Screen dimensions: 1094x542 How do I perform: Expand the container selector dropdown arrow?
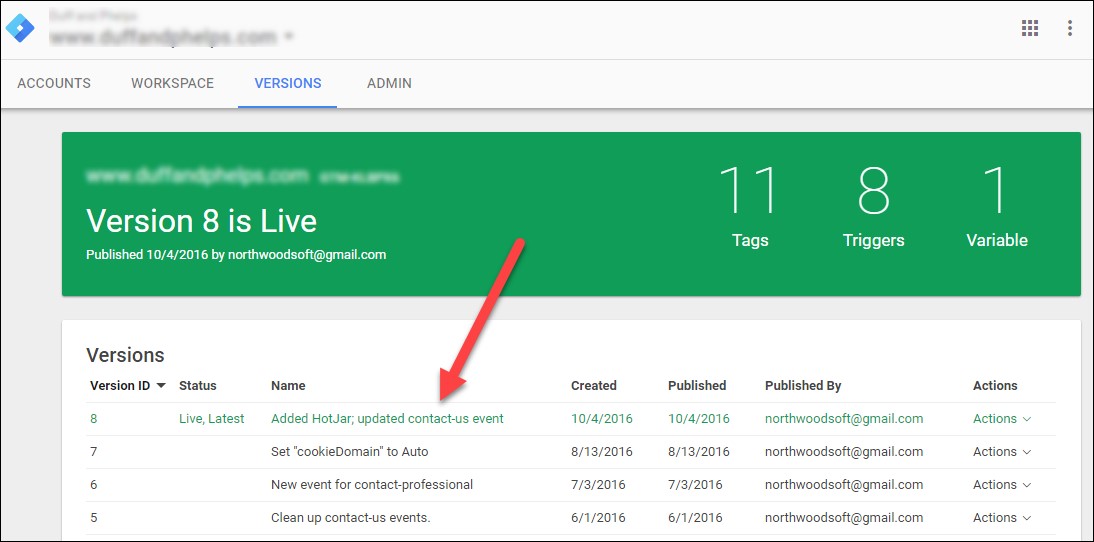pos(289,36)
